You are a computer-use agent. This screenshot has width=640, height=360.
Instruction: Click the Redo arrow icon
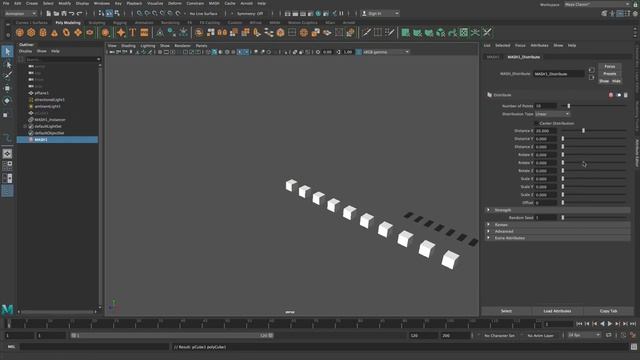point(79,13)
